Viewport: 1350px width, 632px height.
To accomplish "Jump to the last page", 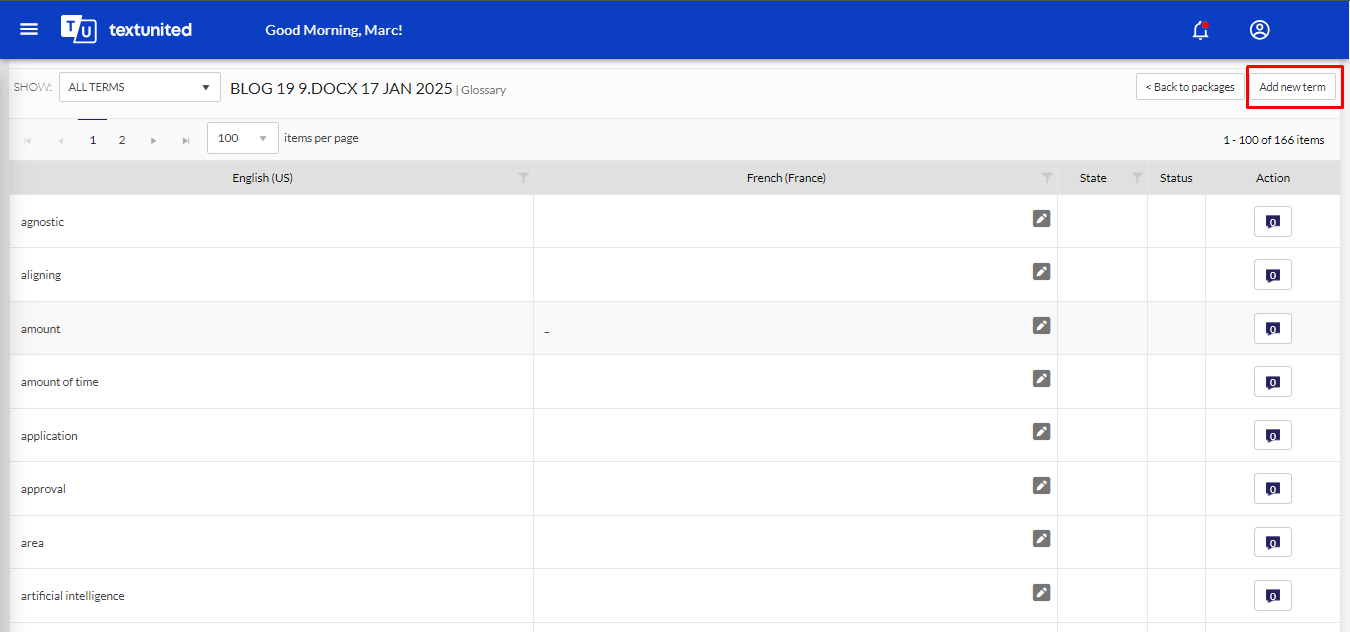I will pos(186,140).
